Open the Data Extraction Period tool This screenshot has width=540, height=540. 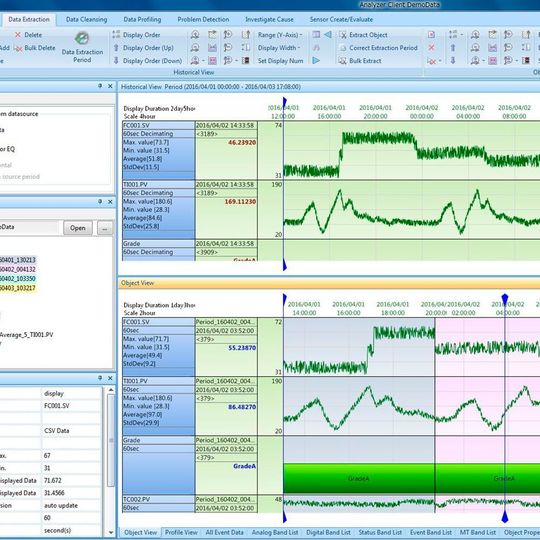82,47
